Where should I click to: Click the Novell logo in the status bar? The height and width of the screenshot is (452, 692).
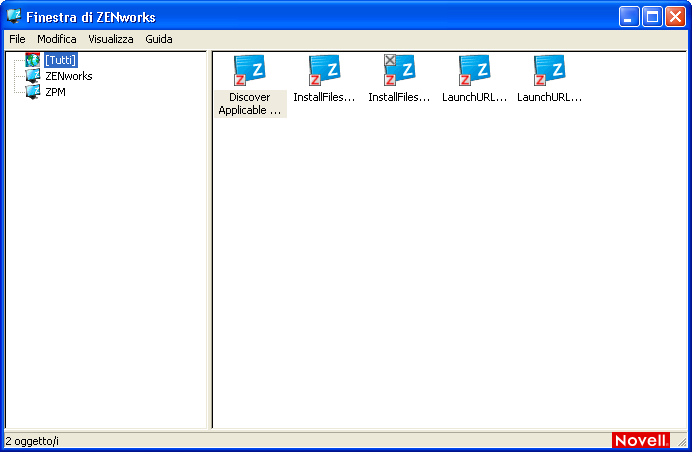[641, 440]
